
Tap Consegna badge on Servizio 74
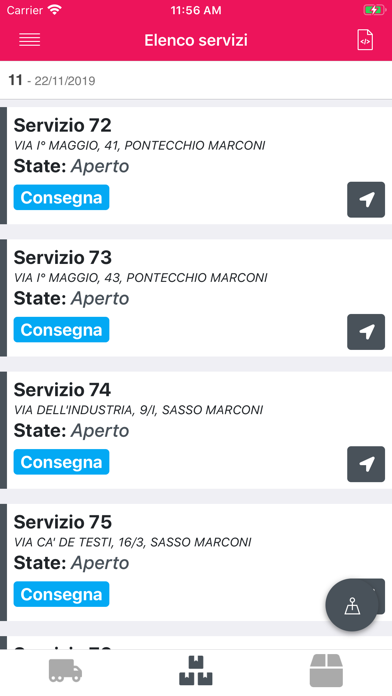point(61,462)
